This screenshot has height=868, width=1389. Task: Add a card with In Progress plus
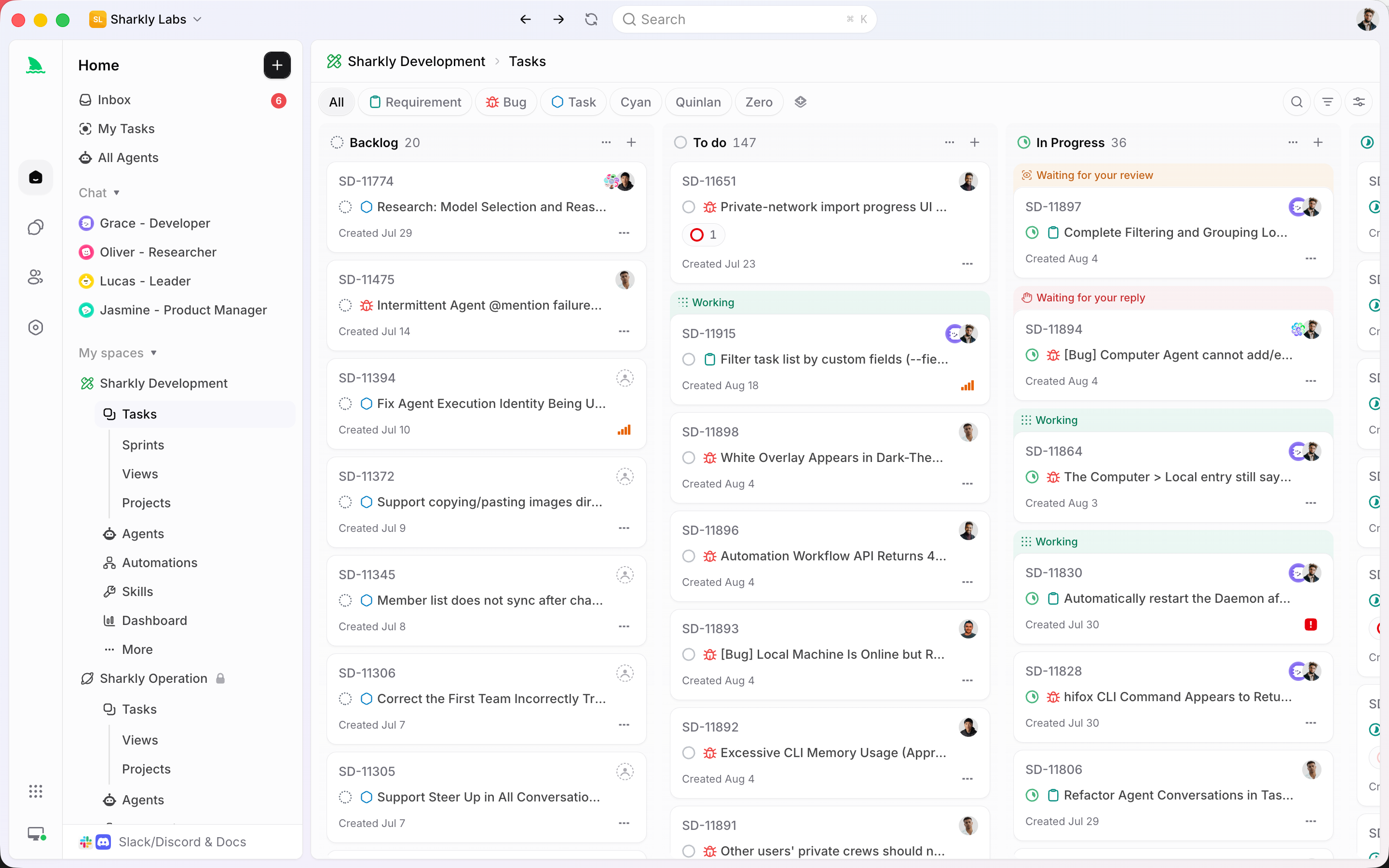click(1319, 142)
